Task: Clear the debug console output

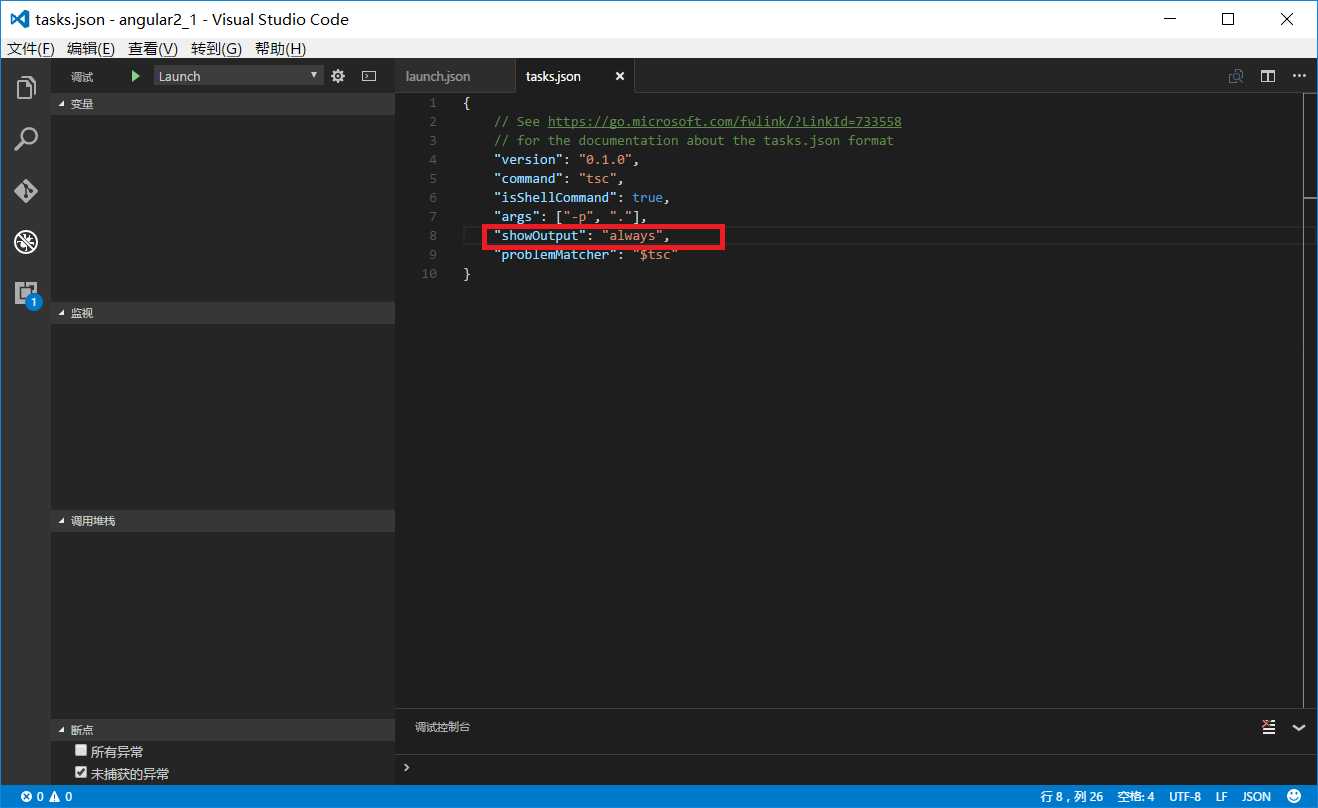Action: (x=1269, y=727)
